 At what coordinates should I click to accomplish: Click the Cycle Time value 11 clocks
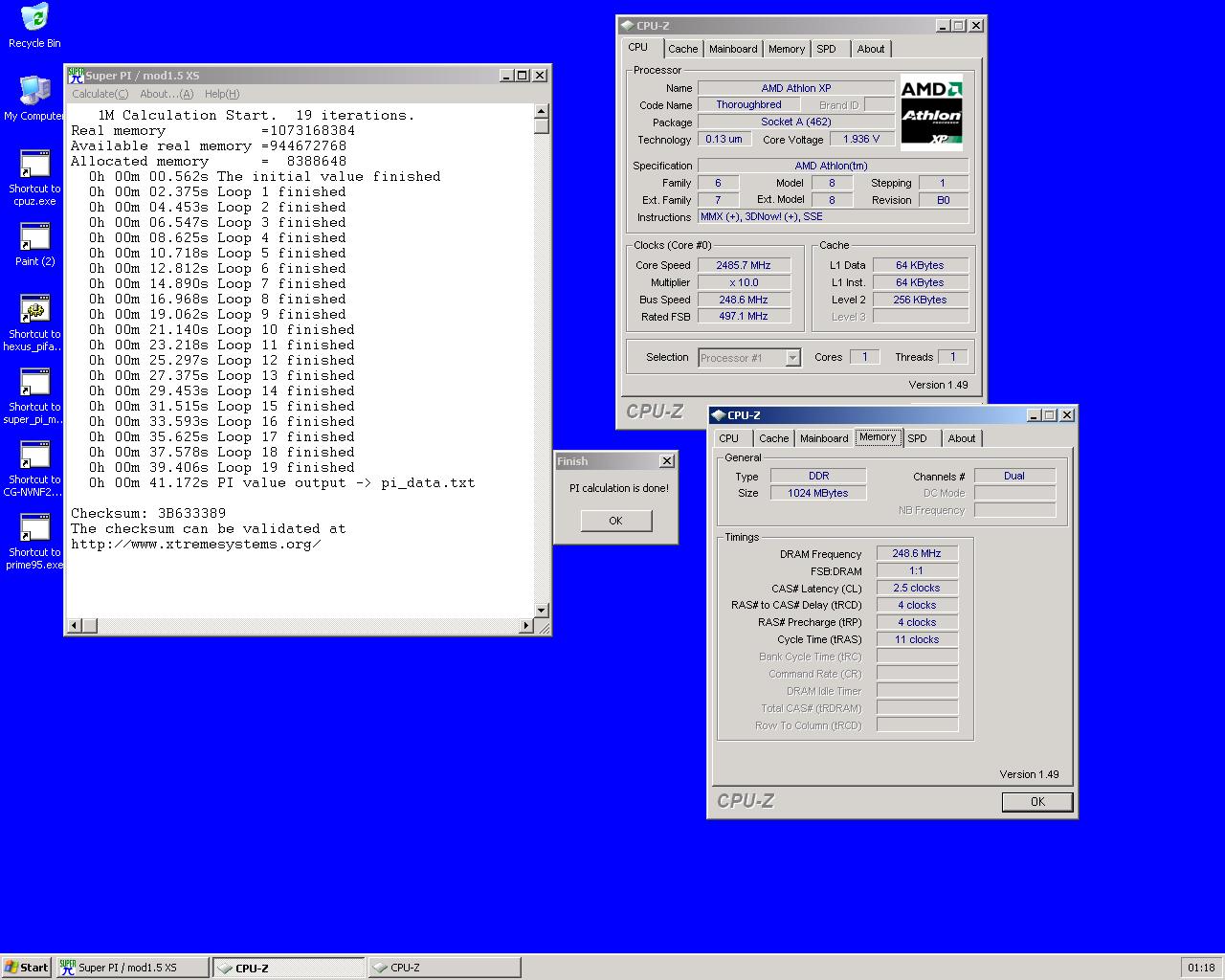[917, 639]
